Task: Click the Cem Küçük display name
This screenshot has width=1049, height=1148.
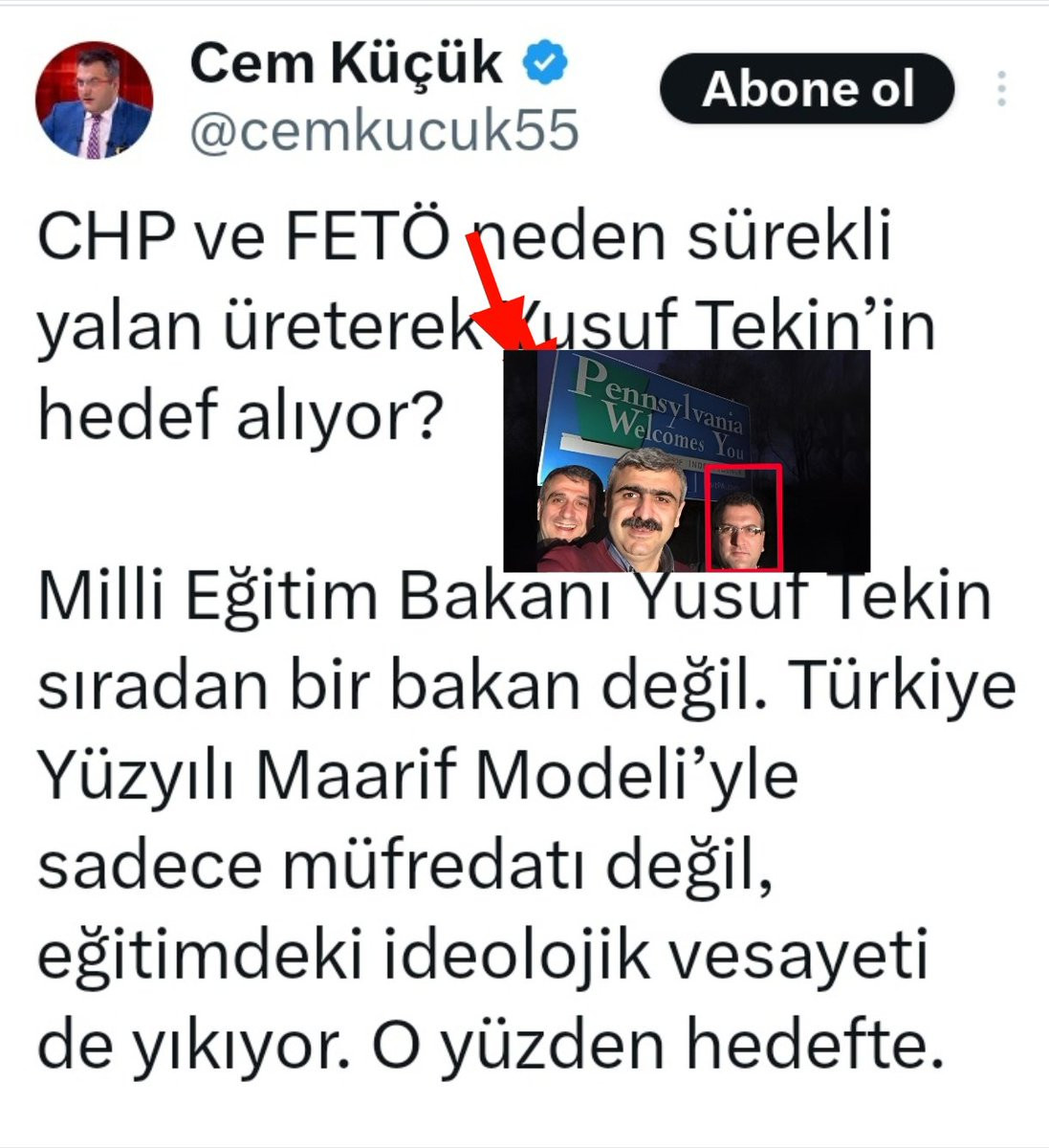Action: click(x=346, y=64)
